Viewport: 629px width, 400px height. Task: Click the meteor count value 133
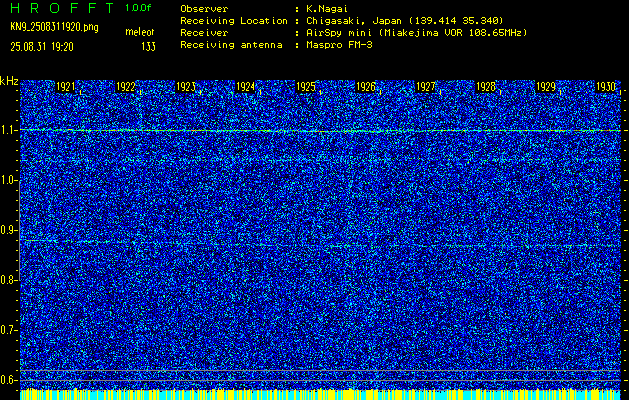(148, 47)
